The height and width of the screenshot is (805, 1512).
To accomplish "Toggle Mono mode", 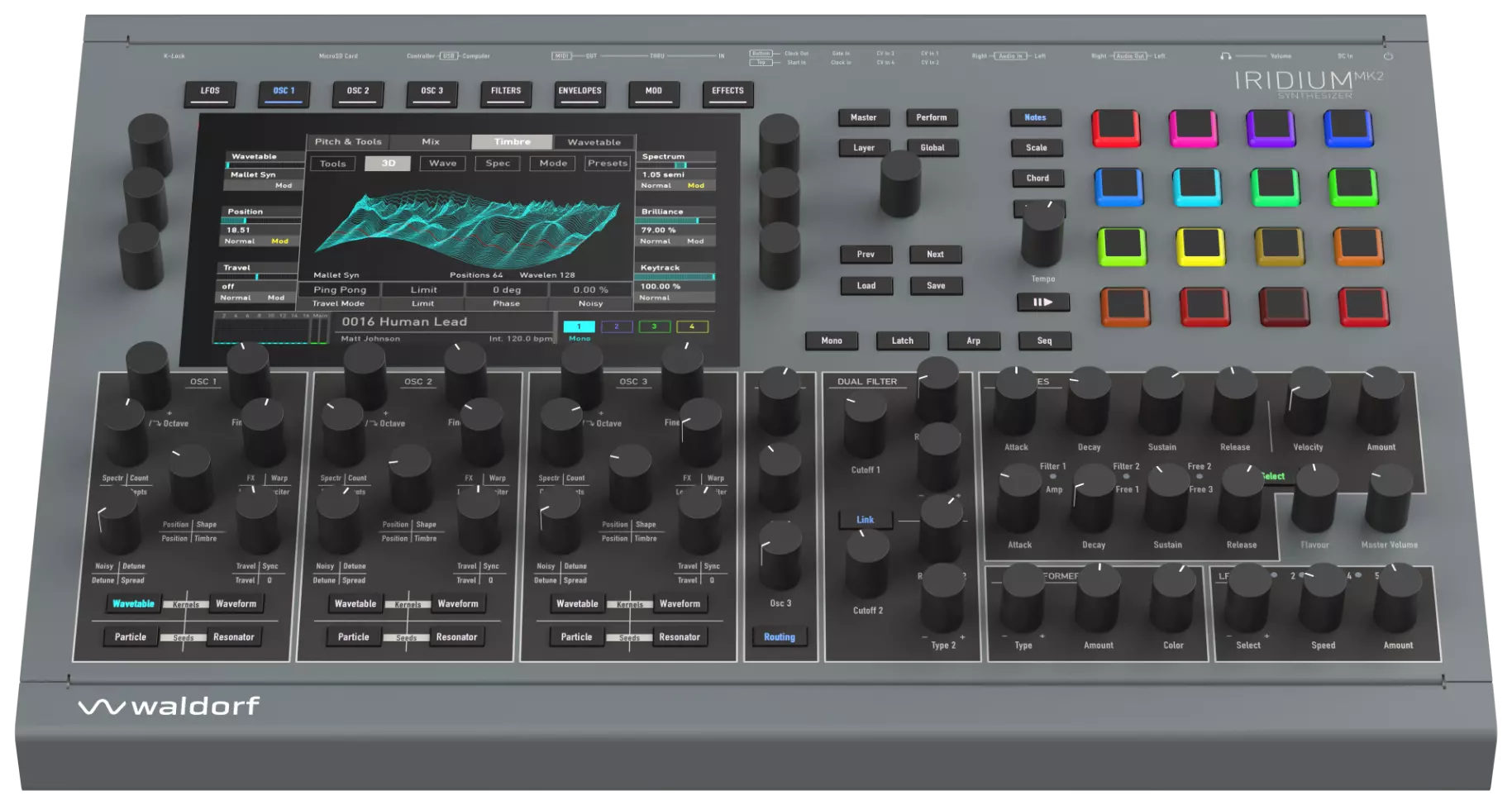I will coord(832,341).
